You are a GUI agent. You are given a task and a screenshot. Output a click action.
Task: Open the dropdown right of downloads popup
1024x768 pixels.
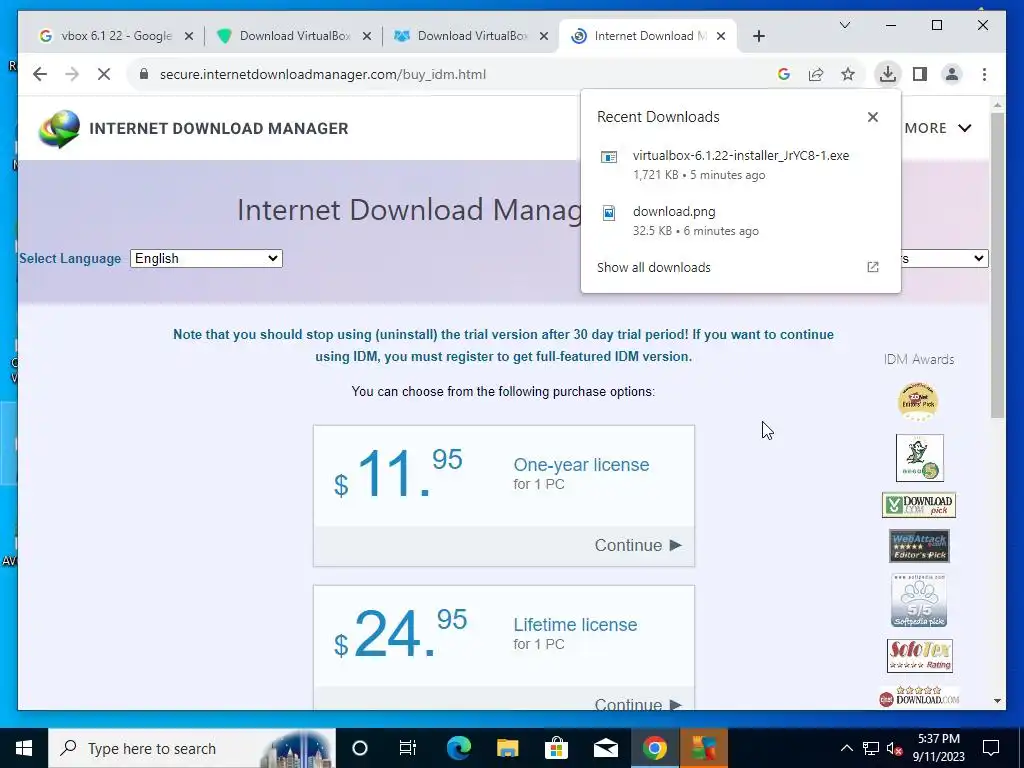tap(944, 259)
